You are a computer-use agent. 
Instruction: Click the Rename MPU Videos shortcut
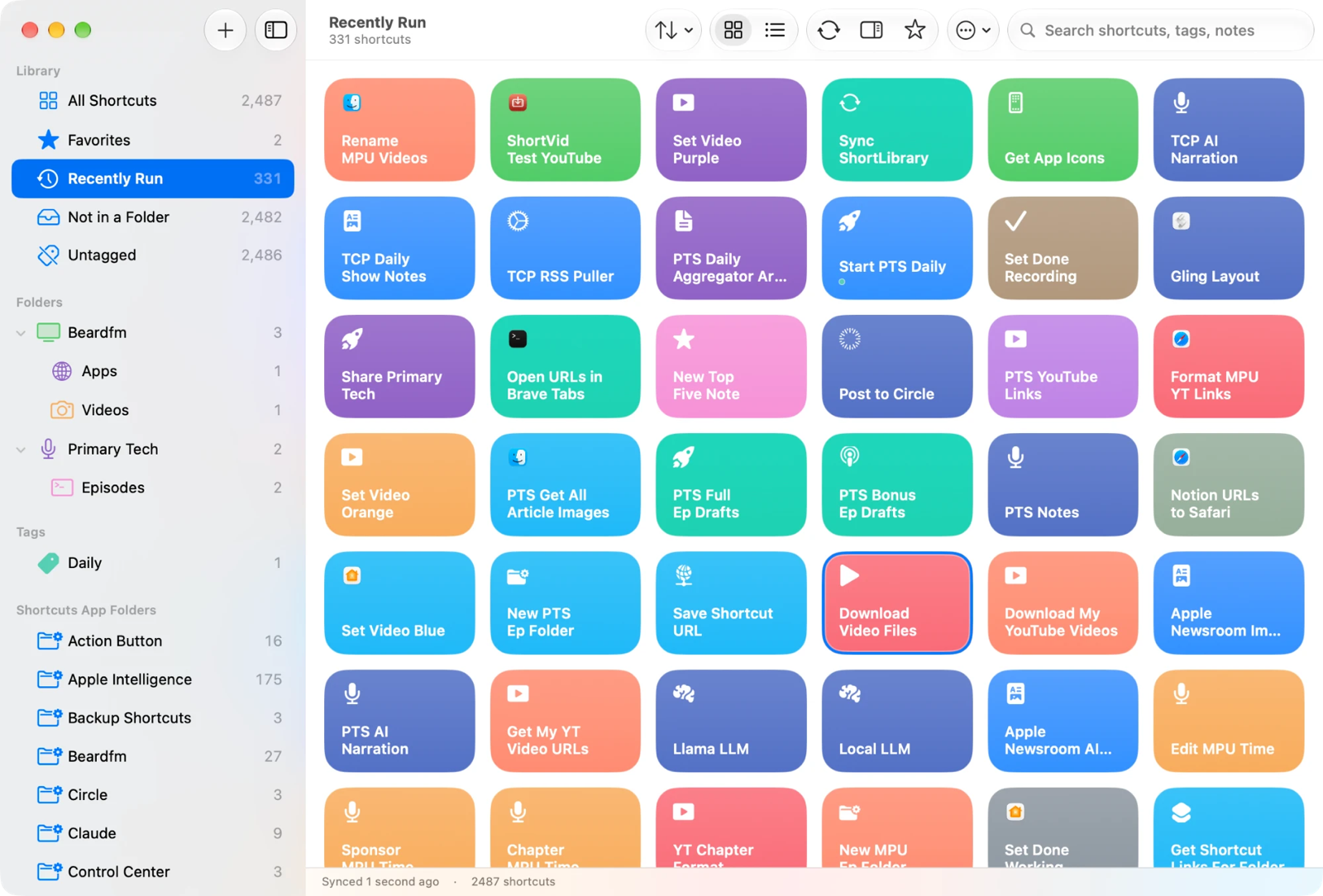399,130
